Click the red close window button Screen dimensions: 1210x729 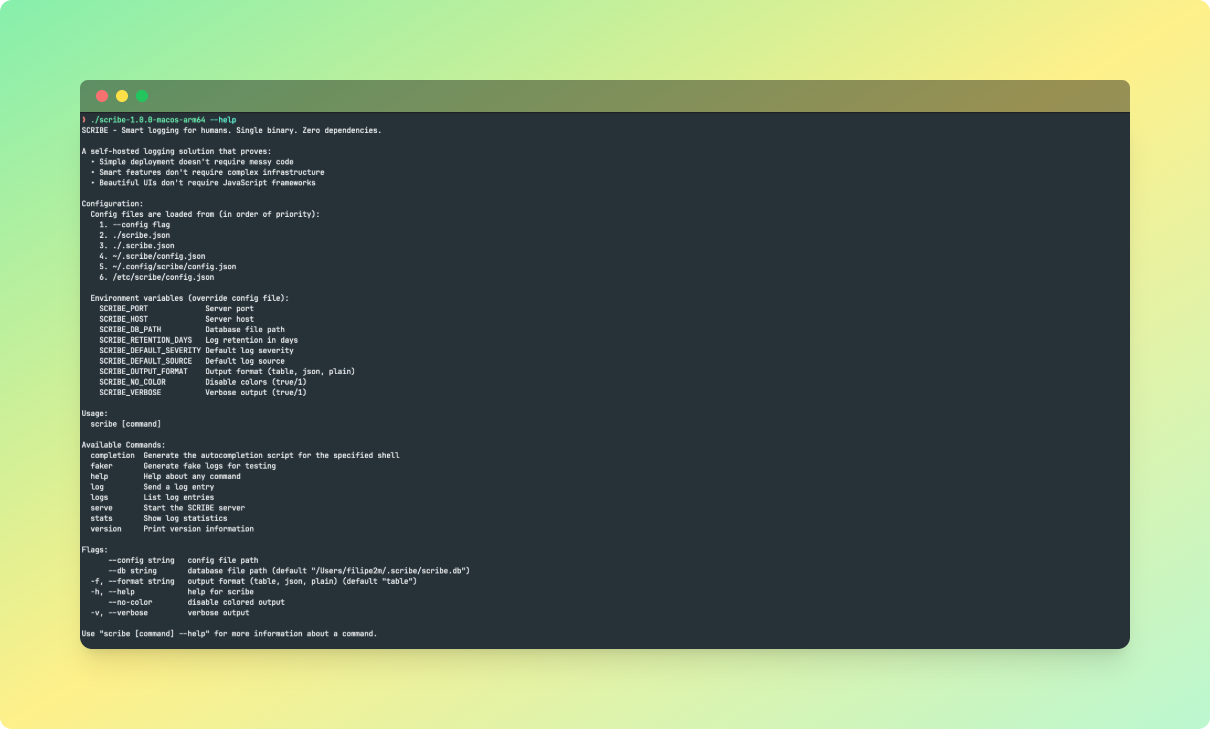tap(102, 96)
